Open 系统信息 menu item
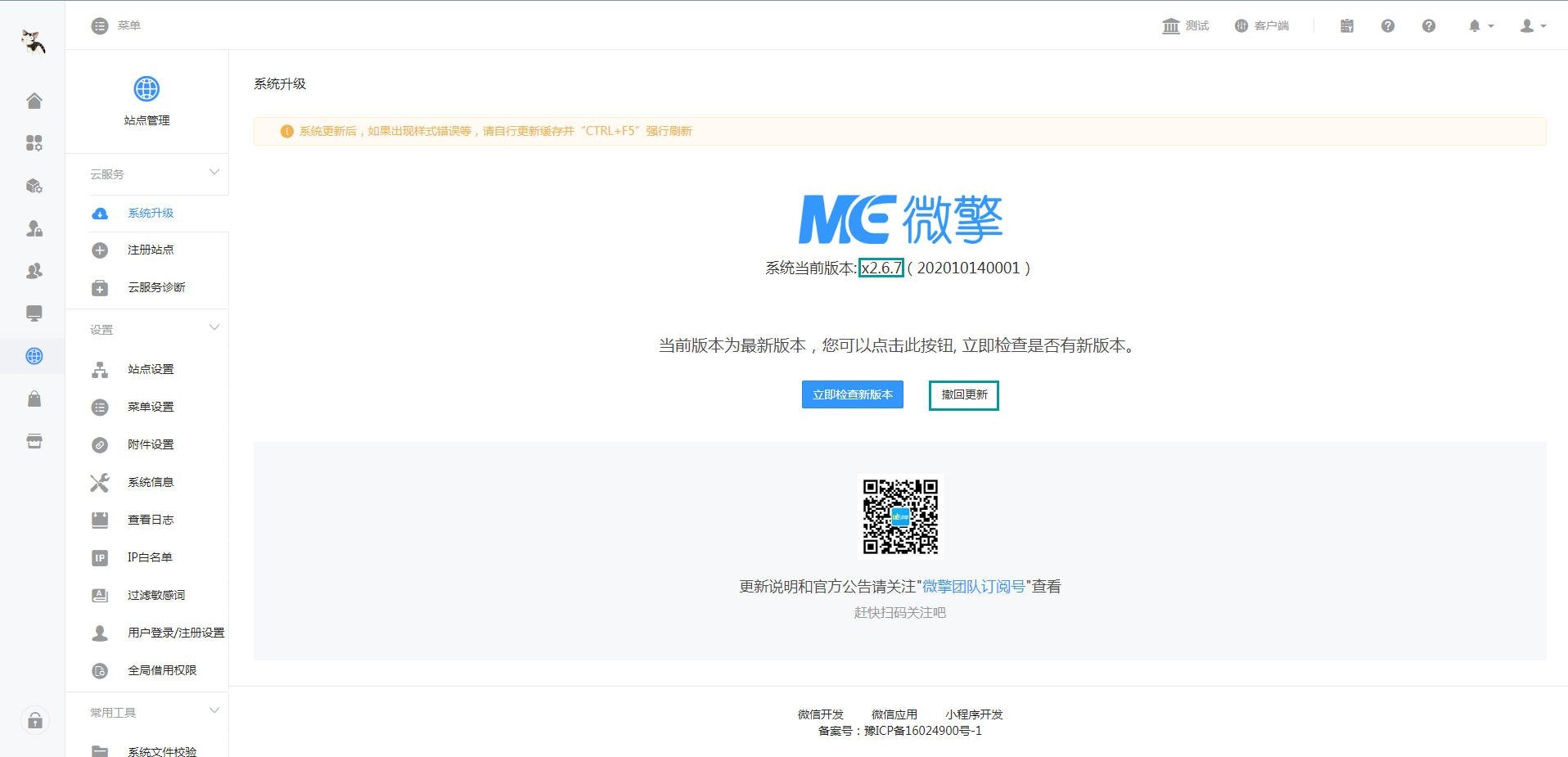Viewport: 1568px width, 757px height. 151,483
